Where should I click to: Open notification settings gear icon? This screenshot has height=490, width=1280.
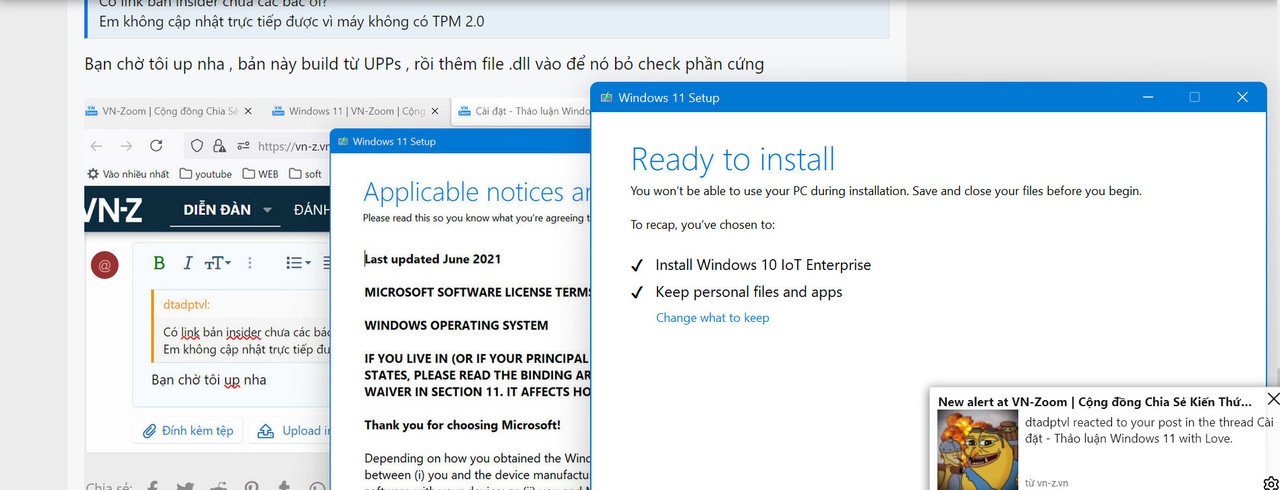pyautogui.click(x=1270, y=484)
